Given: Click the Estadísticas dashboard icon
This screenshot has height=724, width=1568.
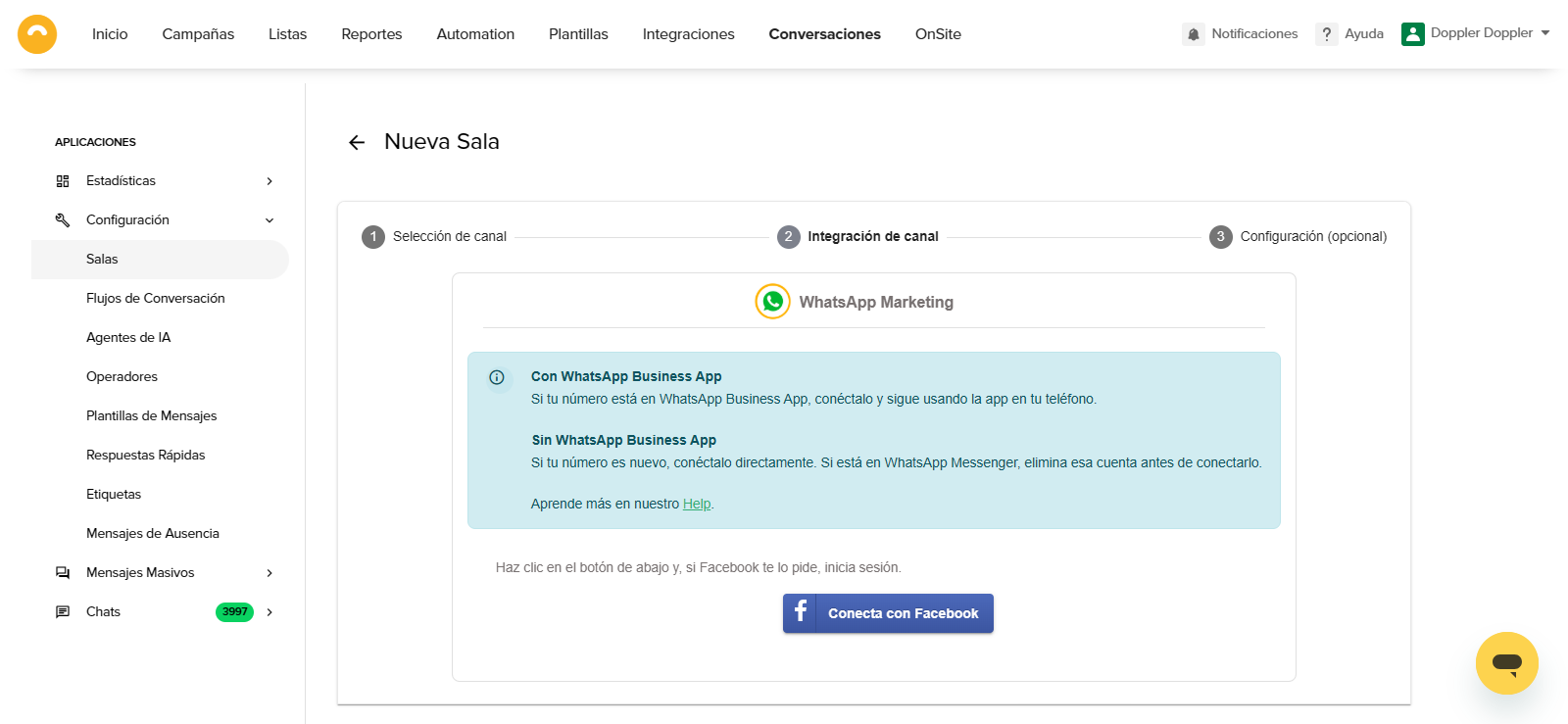Looking at the screenshot, I should (x=63, y=181).
